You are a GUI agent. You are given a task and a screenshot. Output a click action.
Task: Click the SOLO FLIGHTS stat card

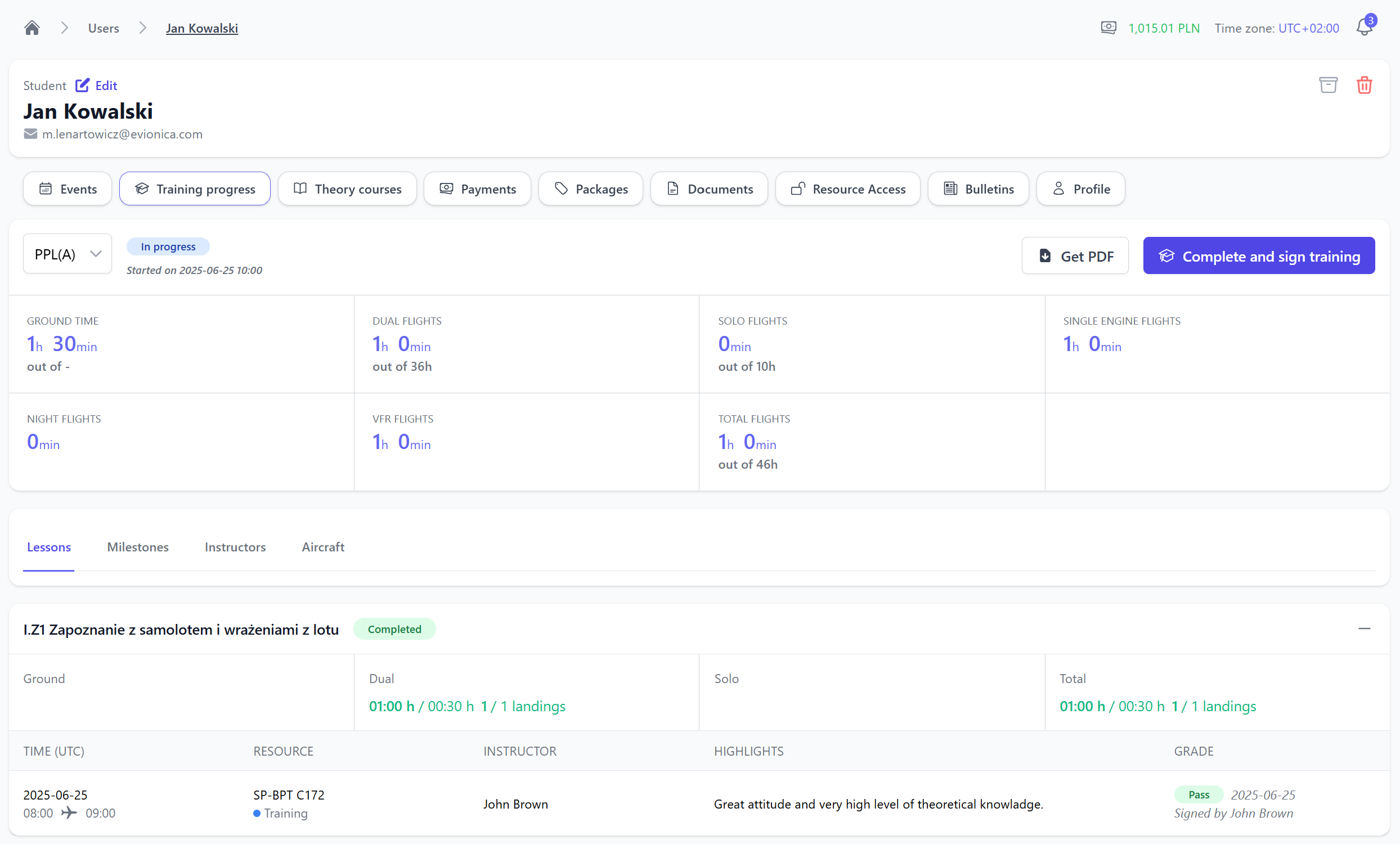pos(872,344)
